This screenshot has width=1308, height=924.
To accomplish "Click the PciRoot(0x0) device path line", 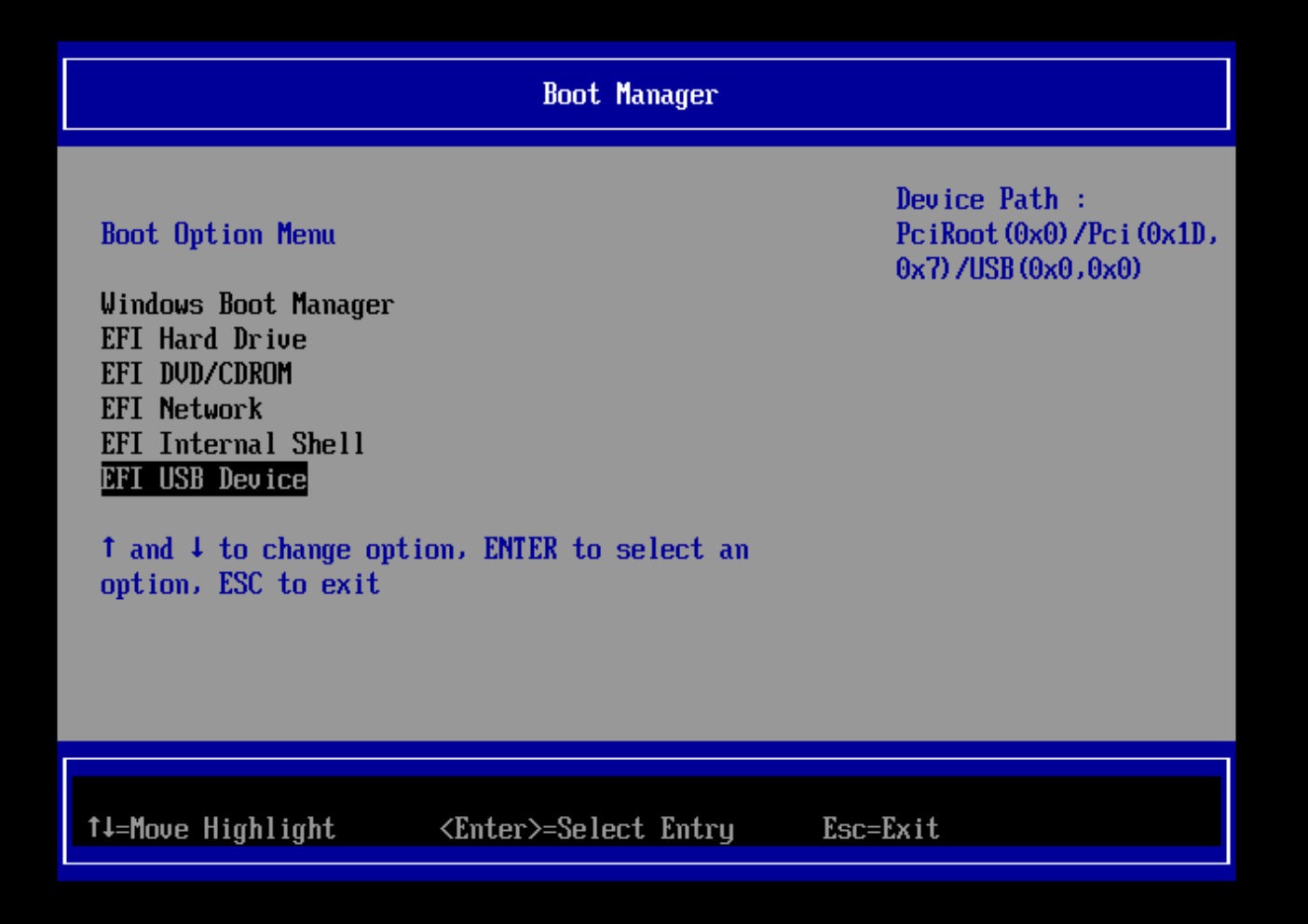I will coord(981,235).
